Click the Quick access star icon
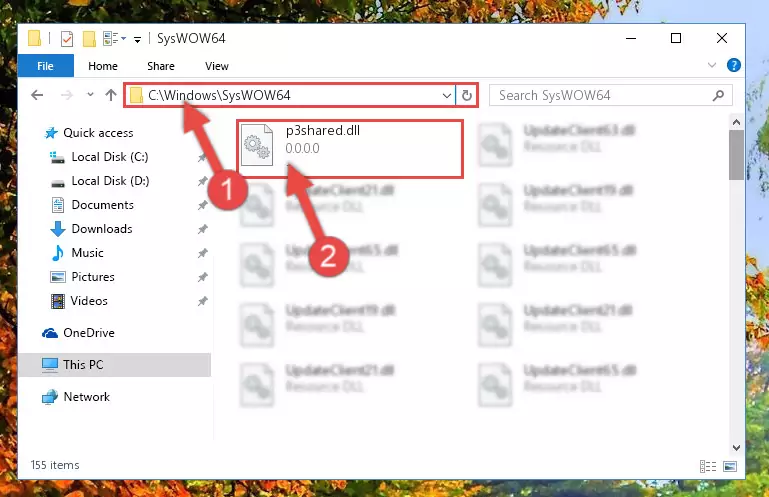 click(51, 133)
